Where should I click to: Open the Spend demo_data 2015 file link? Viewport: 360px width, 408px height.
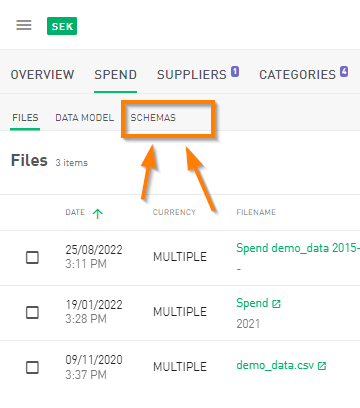tap(298, 248)
